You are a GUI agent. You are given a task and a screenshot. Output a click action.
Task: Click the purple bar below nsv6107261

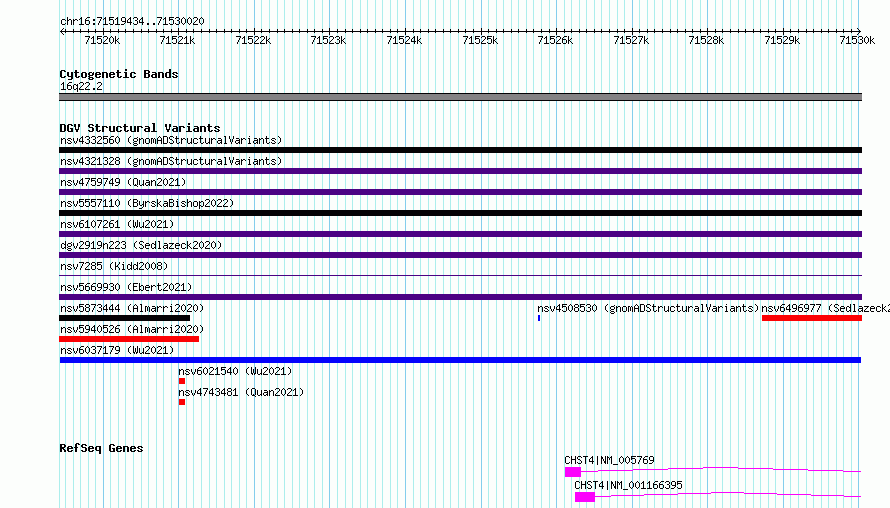[x=460, y=234]
